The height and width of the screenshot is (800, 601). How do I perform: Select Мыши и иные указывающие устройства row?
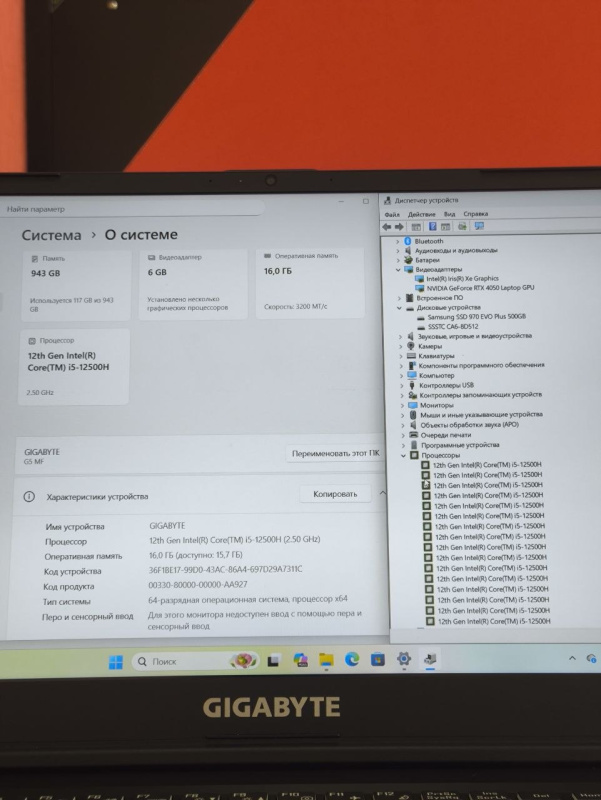(x=481, y=415)
